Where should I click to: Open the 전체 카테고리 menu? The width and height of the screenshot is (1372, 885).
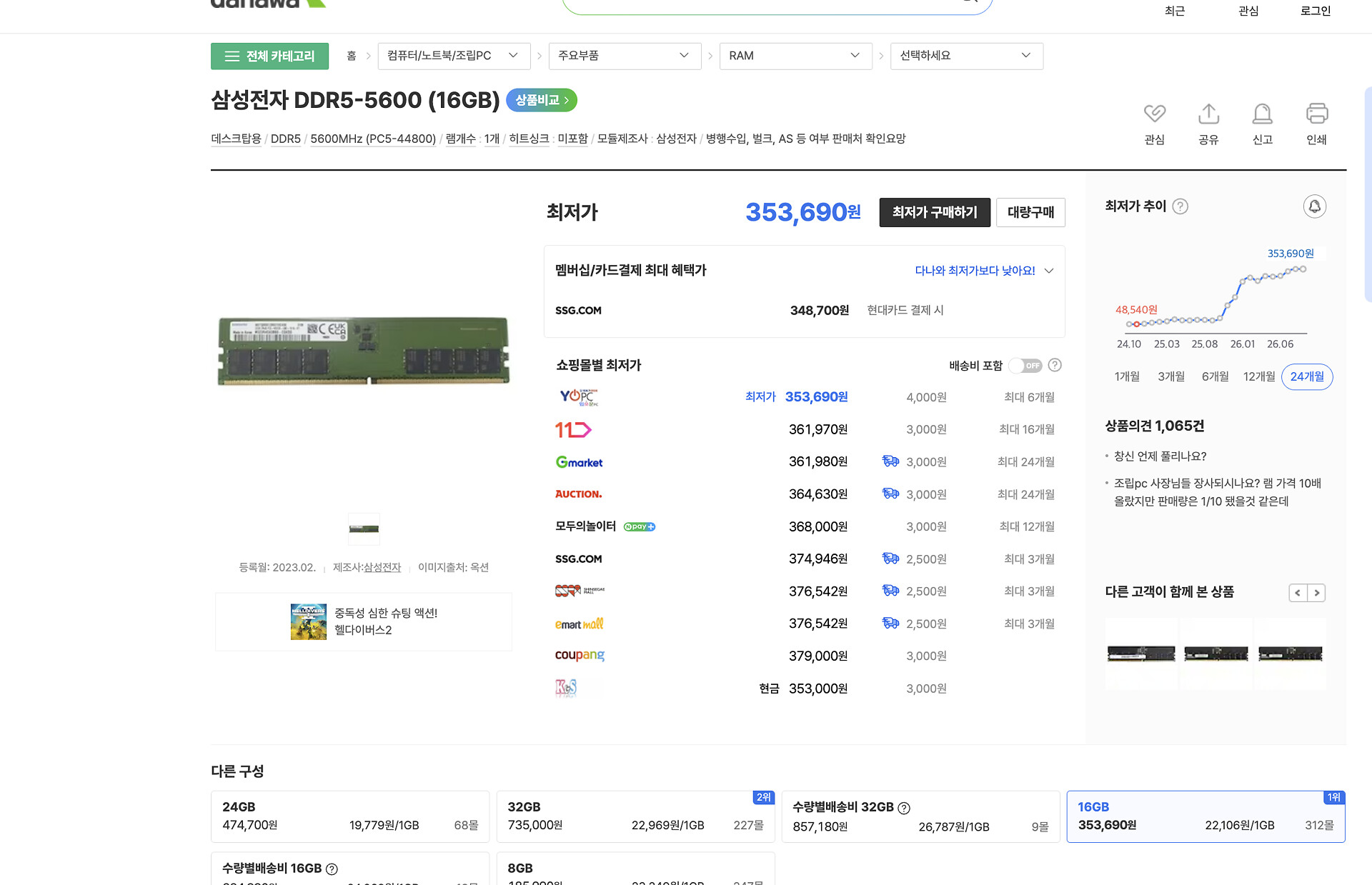[269, 56]
